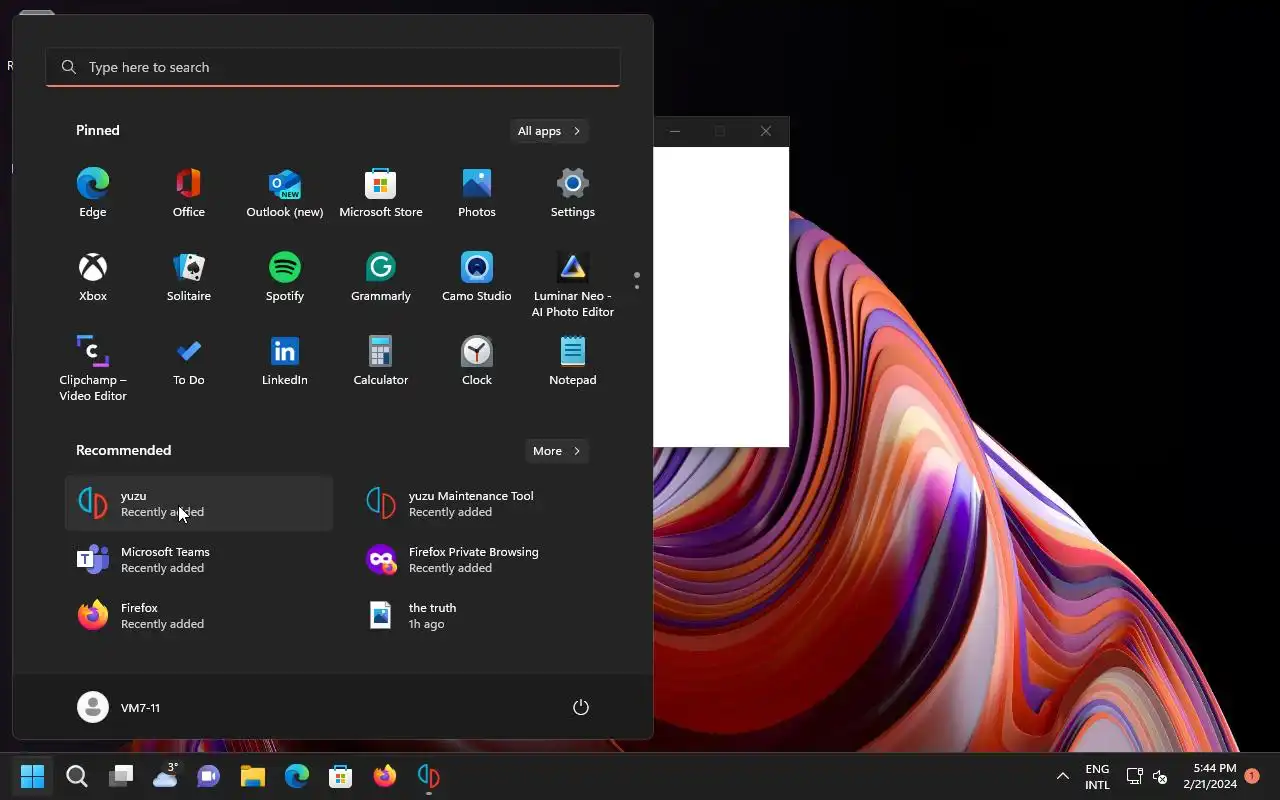Click the Windows Start button on the taskbar
The width and height of the screenshot is (1280, 800).
pos(33,776)
